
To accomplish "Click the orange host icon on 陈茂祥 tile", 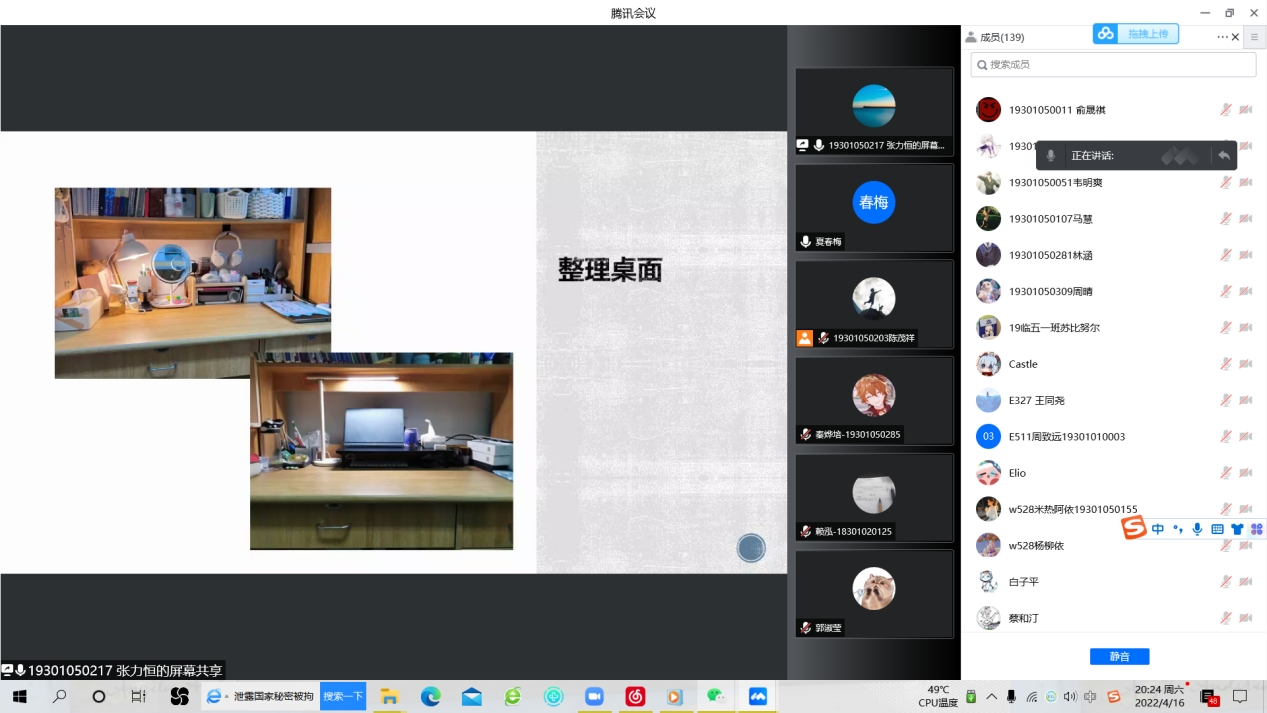I will click(804, 338).
